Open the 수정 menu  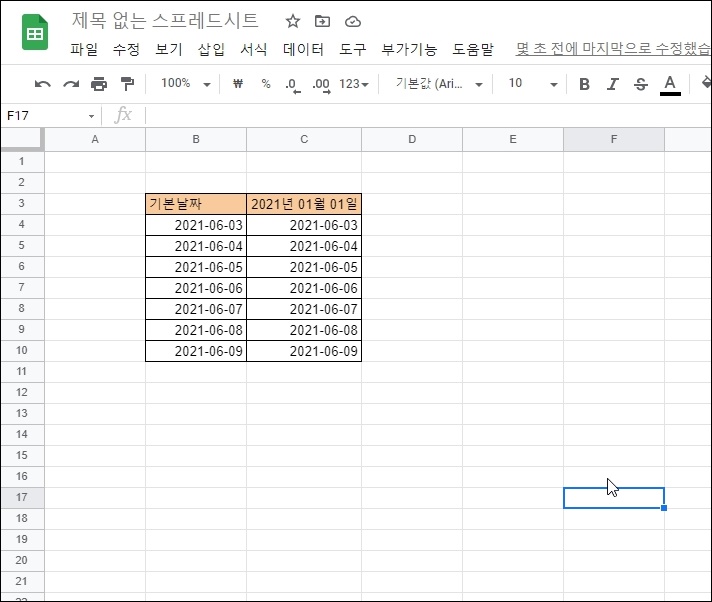(126, 49)
